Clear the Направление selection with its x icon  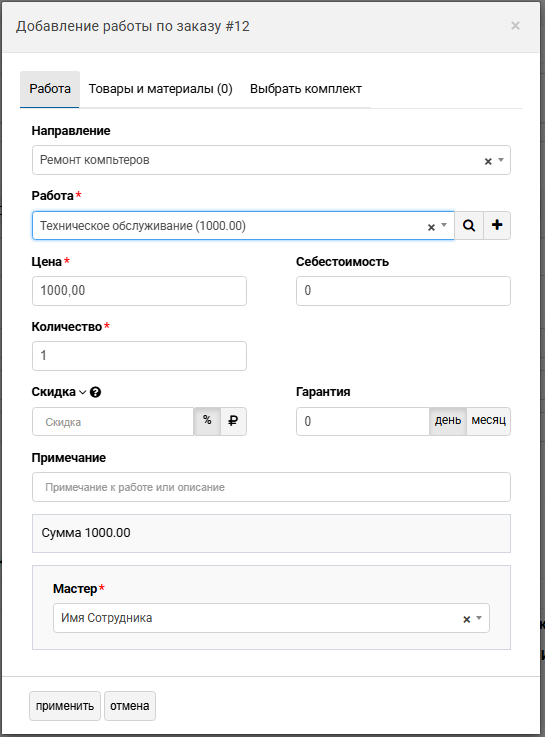click(x=488, y=161)
